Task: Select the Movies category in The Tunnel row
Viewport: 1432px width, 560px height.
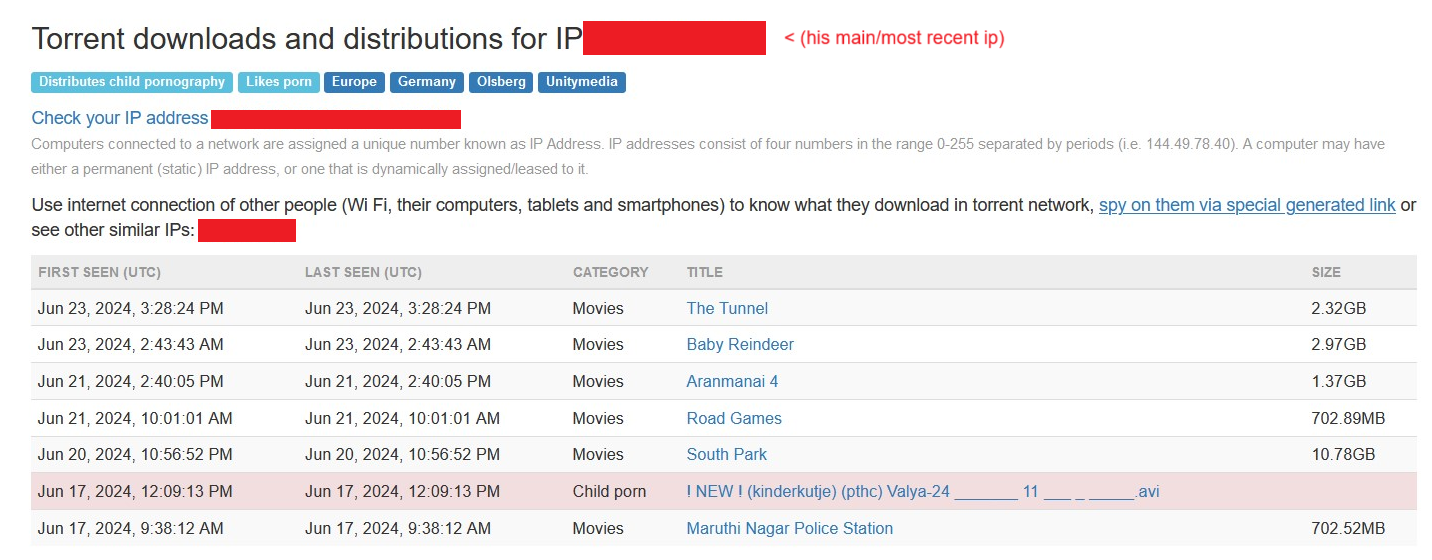Action: (x=598, y=308)
